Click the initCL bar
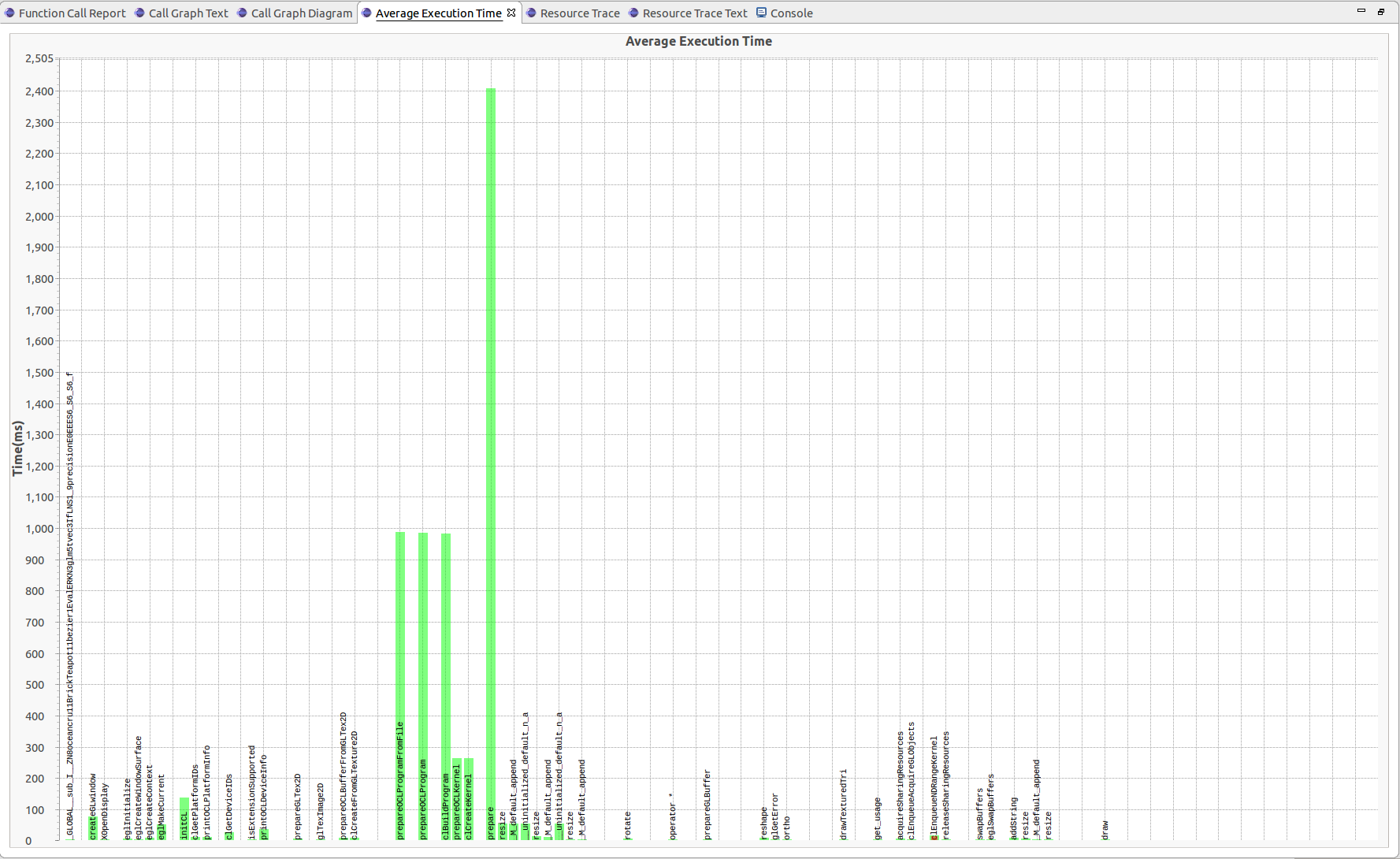Image resolution: width=1400 pixels, height=859 pixels. click(x=184, y=820)
